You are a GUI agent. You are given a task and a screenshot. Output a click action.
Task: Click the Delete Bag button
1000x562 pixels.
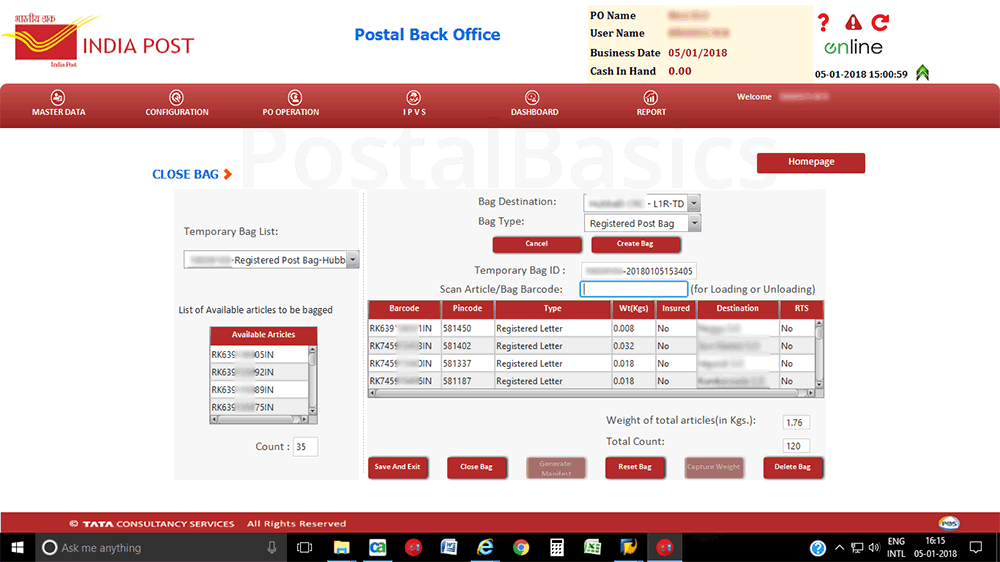tap(792, 467)
